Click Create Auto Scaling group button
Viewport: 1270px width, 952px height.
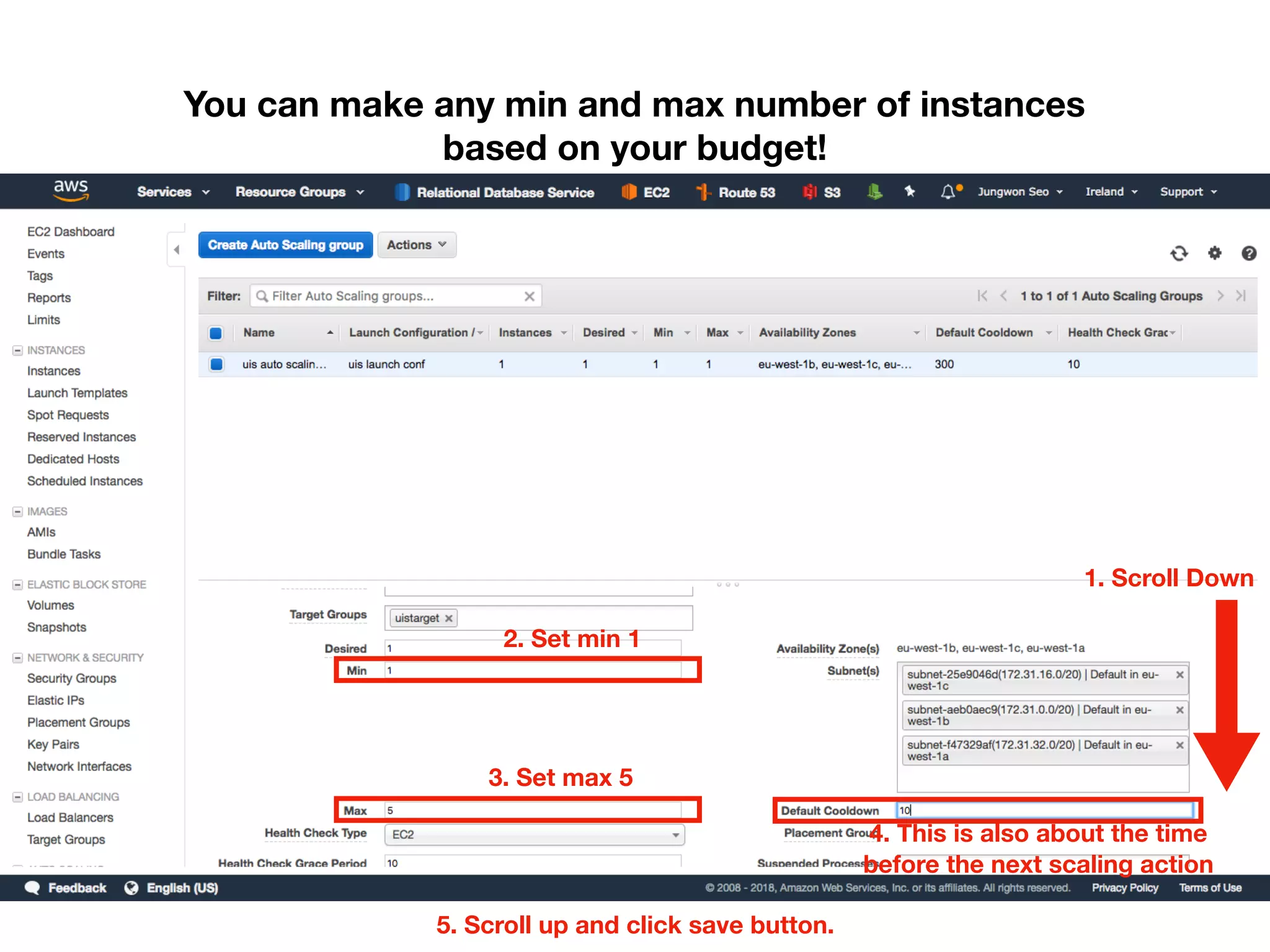pos(285,245)
